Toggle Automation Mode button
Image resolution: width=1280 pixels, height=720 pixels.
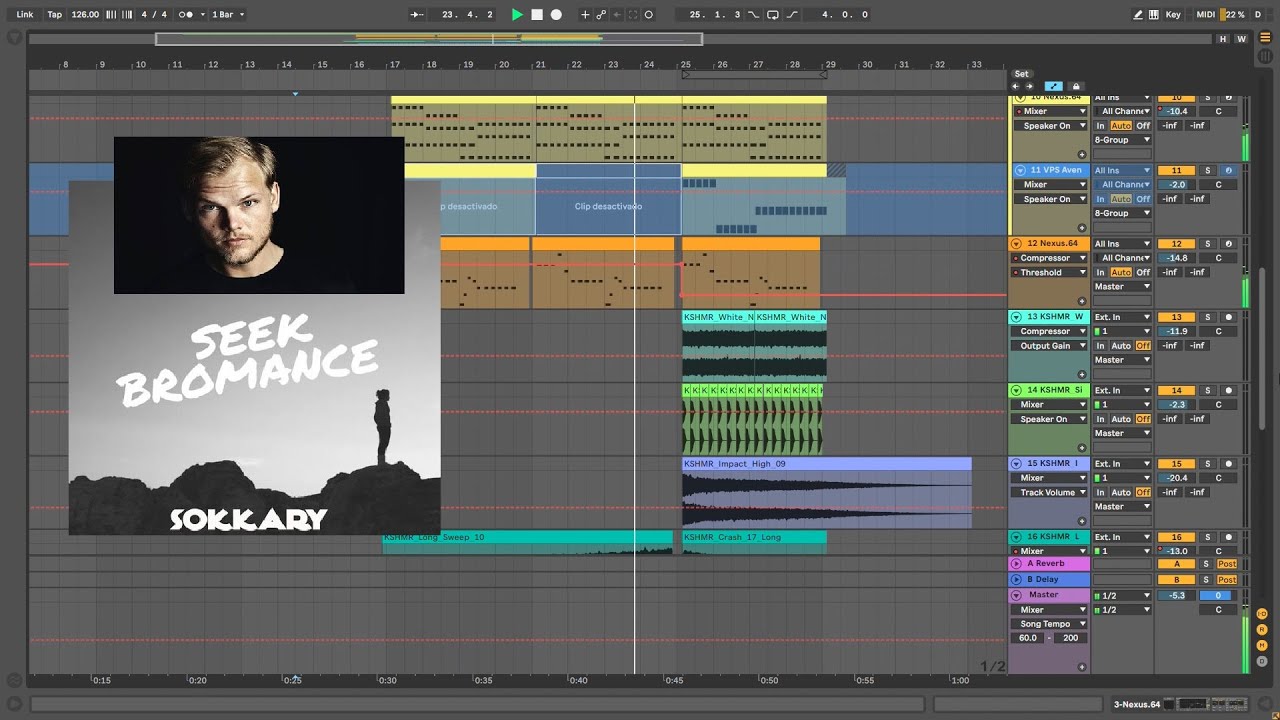coord(1053,86)
